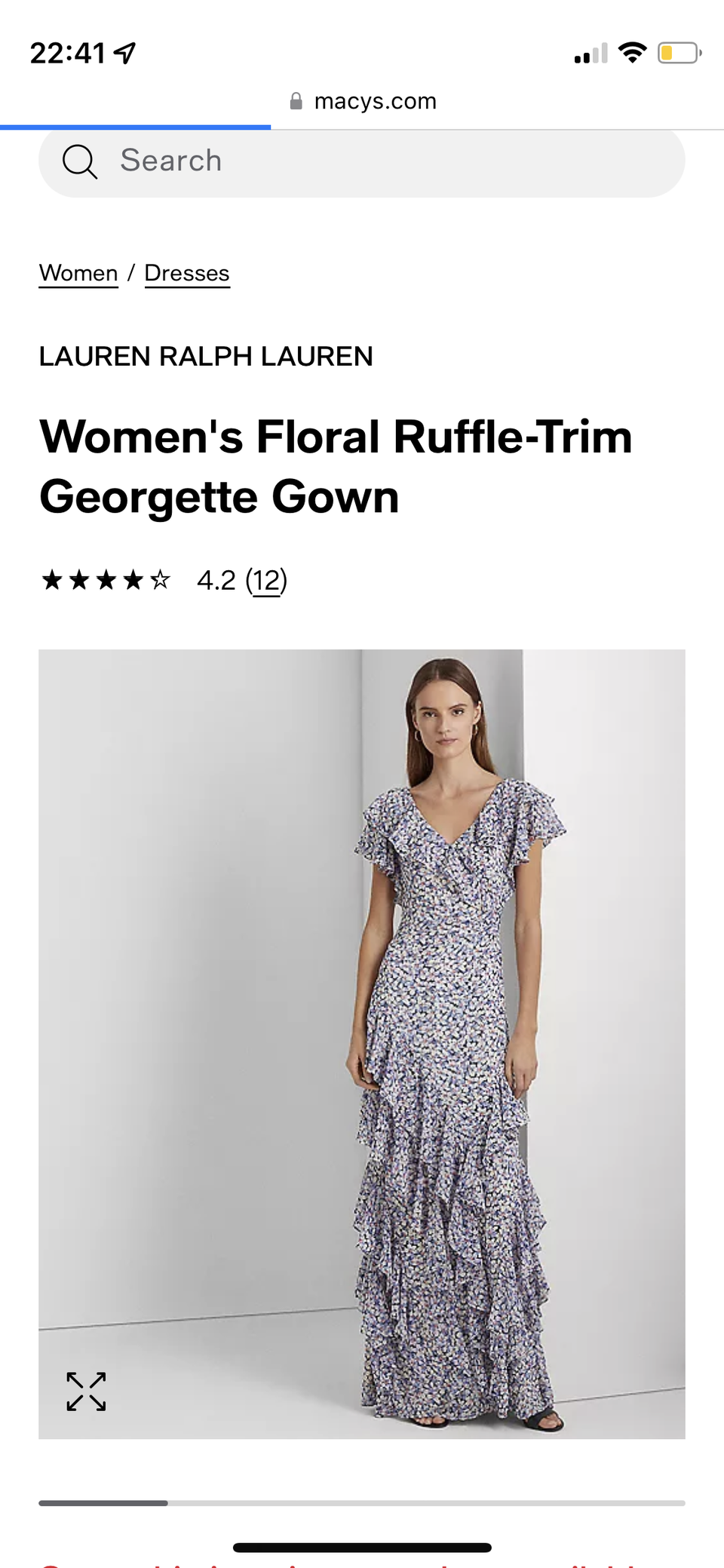Tap the macys.com address bar
Image resolution: width=724 pixels, height=1568 pixels.
(363, 101)
